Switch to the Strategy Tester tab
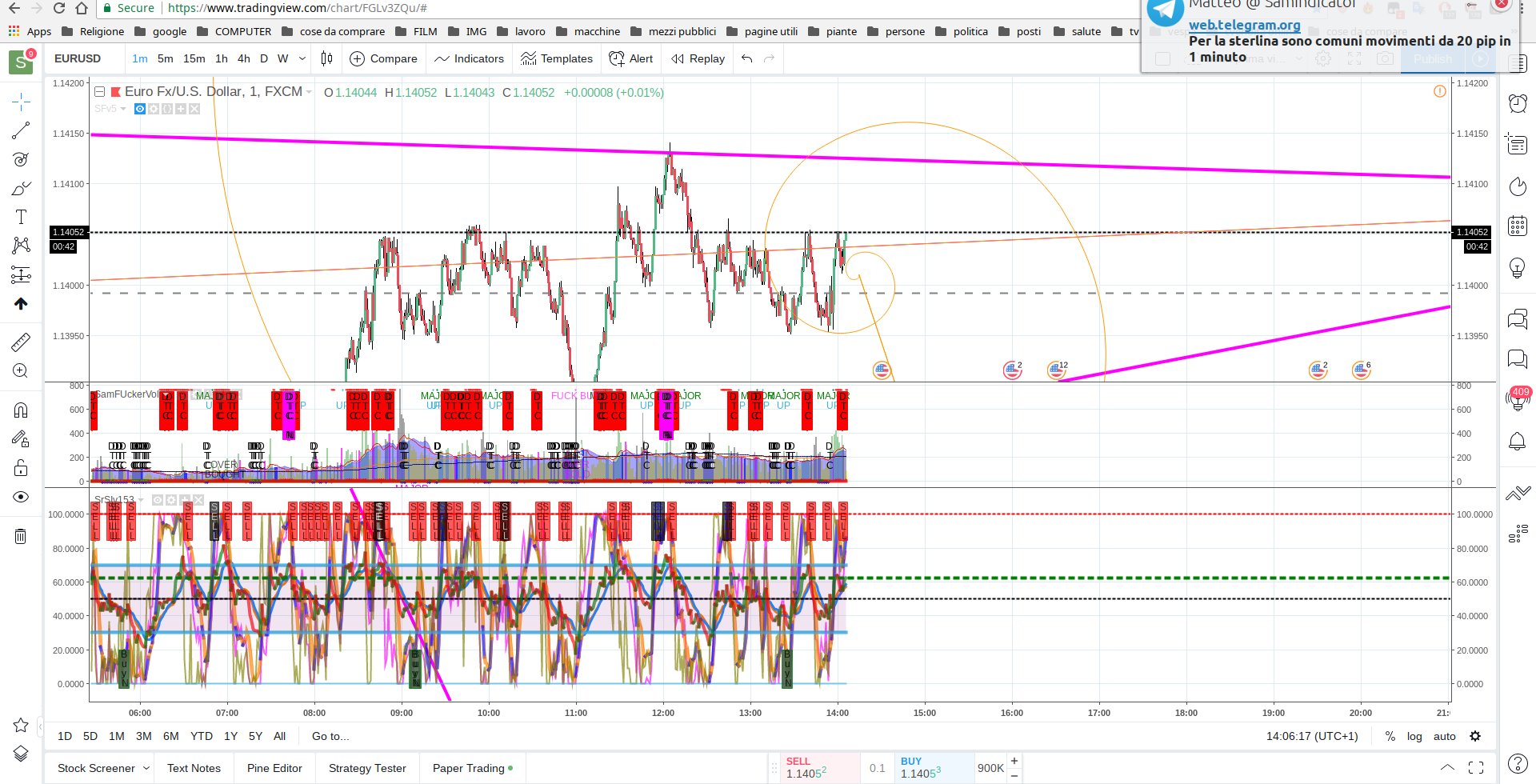Screen dimensions: 1536x784 (367, 768)
